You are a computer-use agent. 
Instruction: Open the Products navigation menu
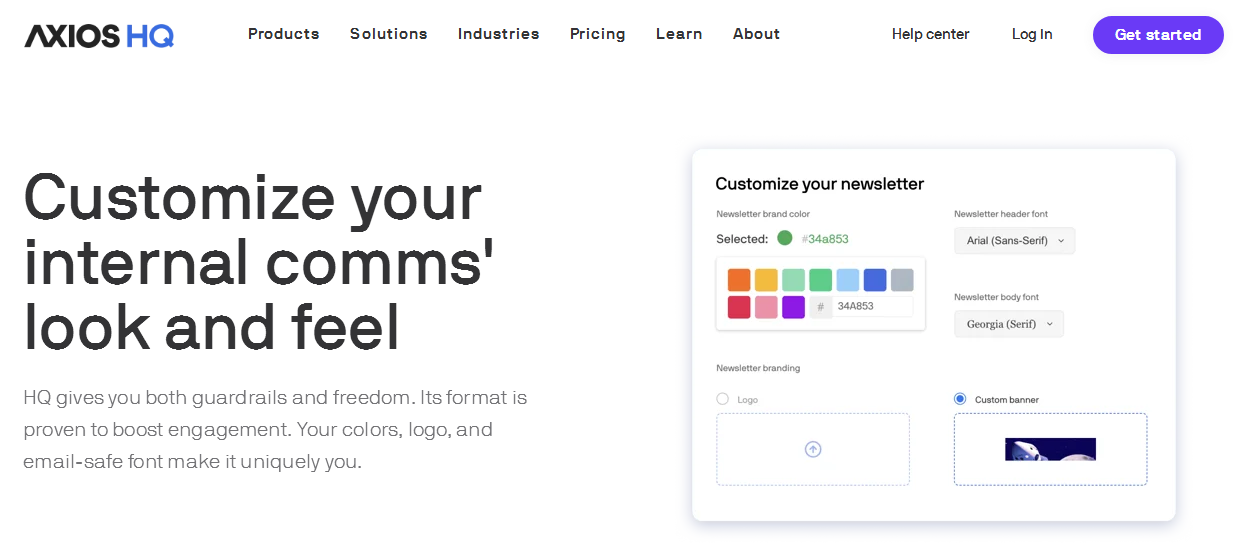[284, 34]
